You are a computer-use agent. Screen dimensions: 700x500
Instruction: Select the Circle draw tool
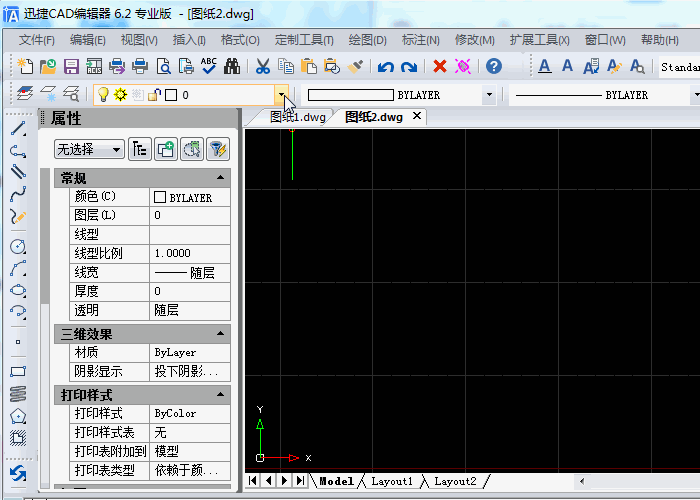18,246
